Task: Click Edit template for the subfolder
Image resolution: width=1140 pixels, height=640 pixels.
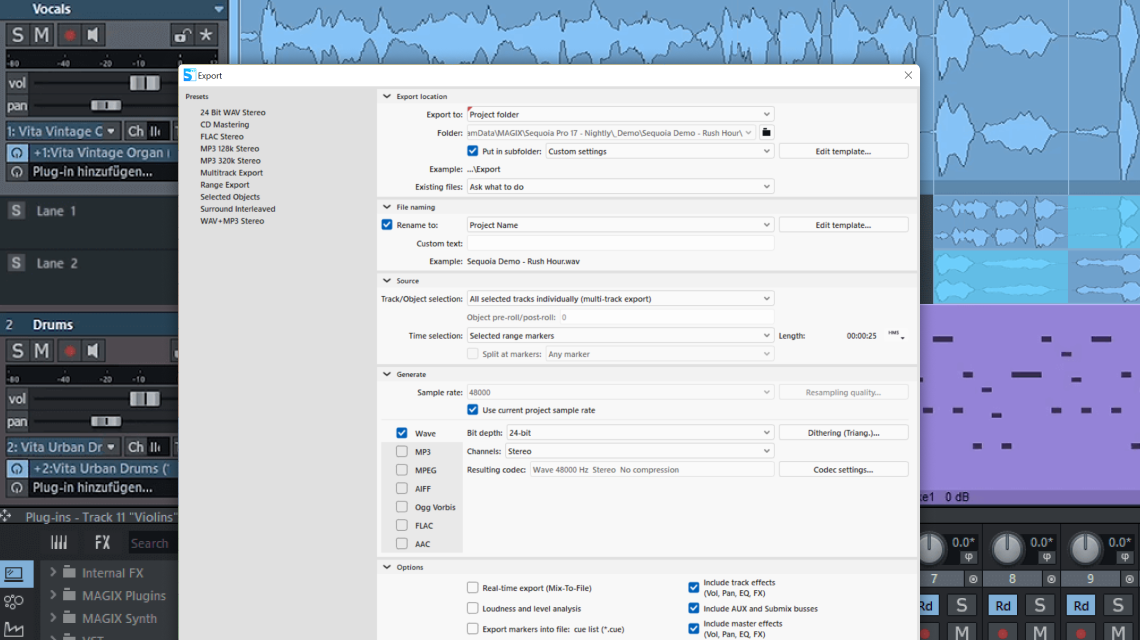Action: point(843,151)
